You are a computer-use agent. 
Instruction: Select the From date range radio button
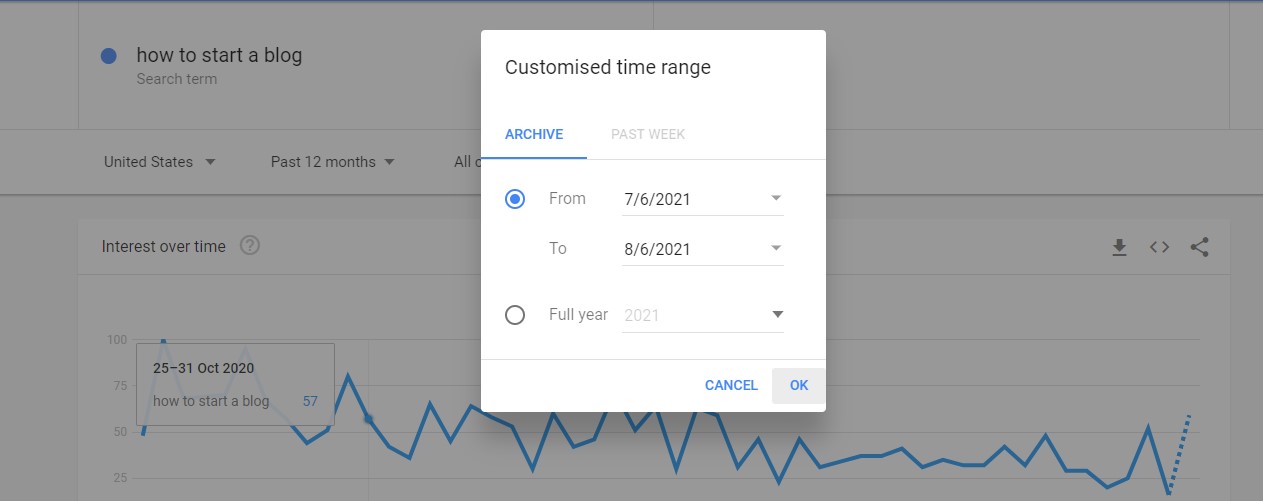[x=515, y=199]
